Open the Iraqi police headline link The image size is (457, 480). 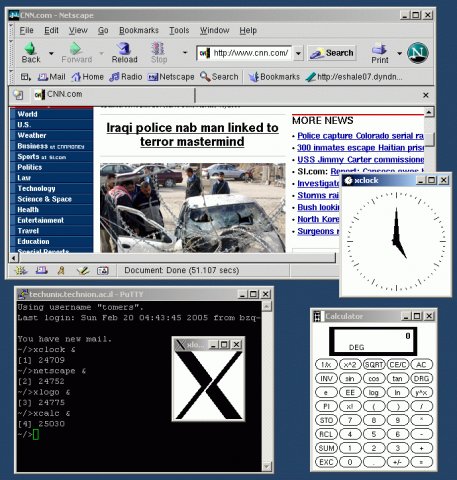192,134
